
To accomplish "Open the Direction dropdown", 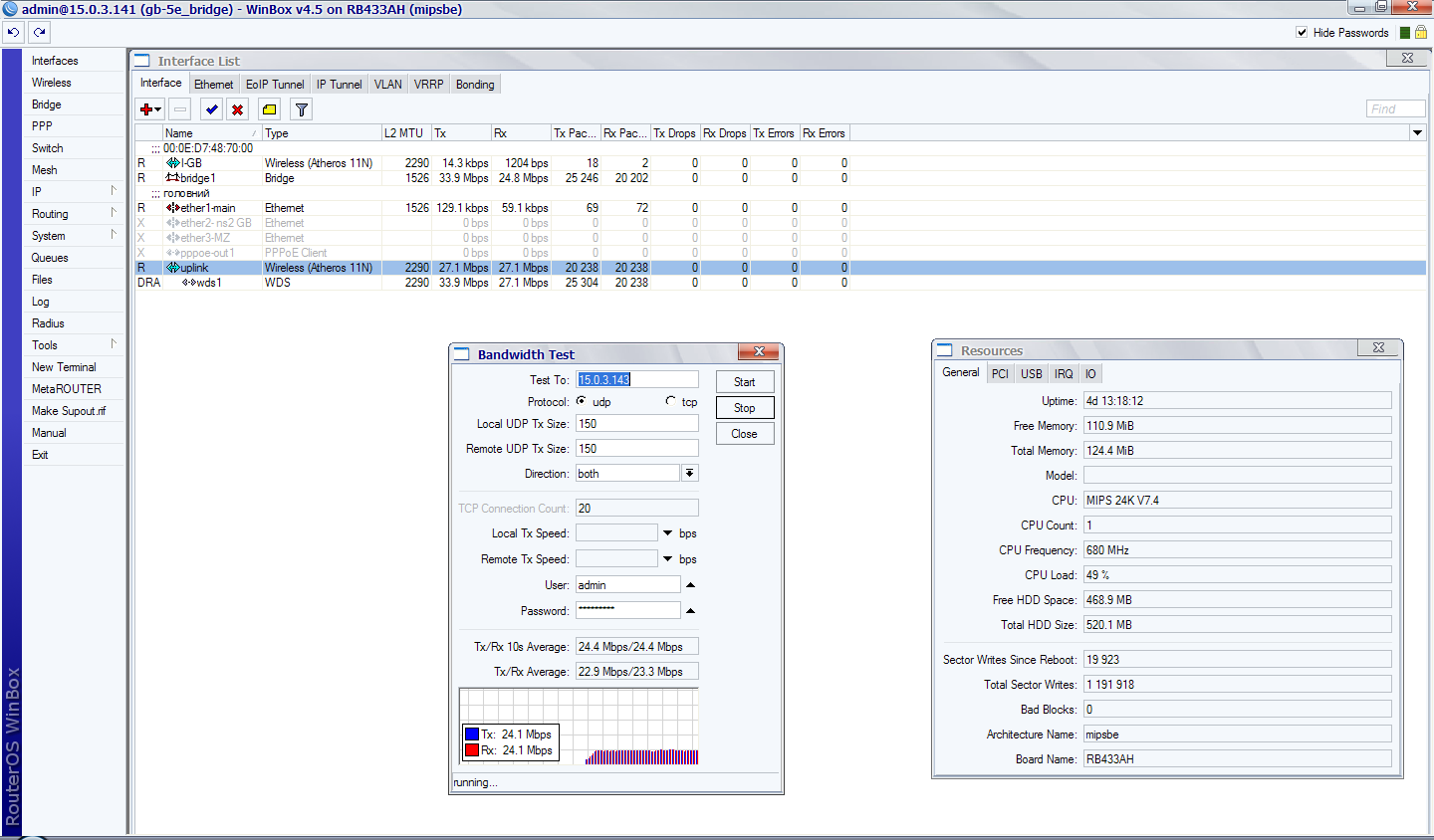I will point(689,473).
